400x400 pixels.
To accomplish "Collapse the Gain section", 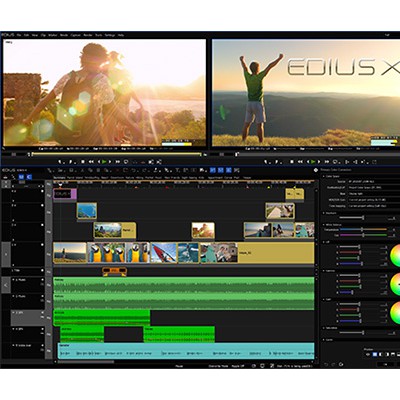I will (323, 299).
